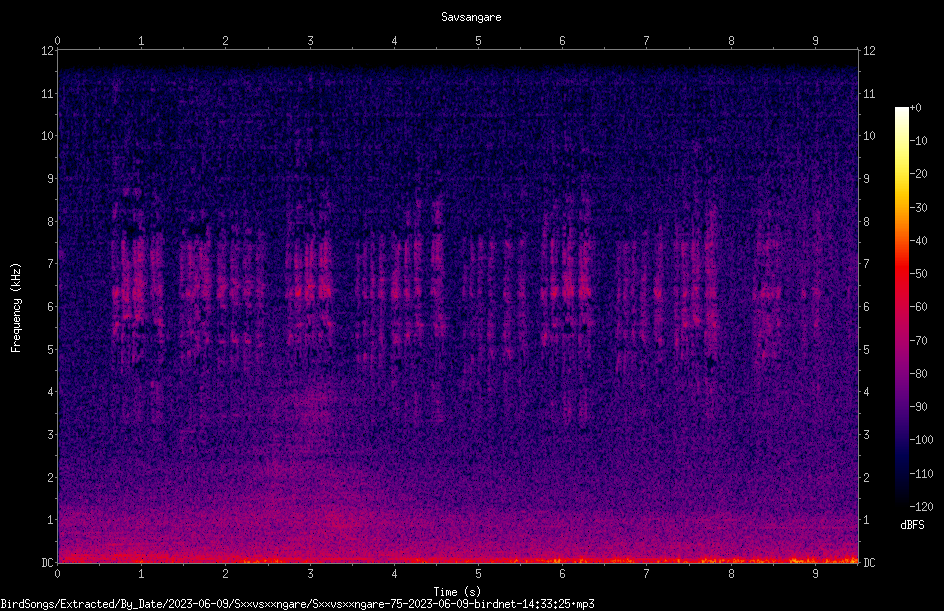
Task: Click the 5 second tick on bottom time axis
Action: pos(479,574)
